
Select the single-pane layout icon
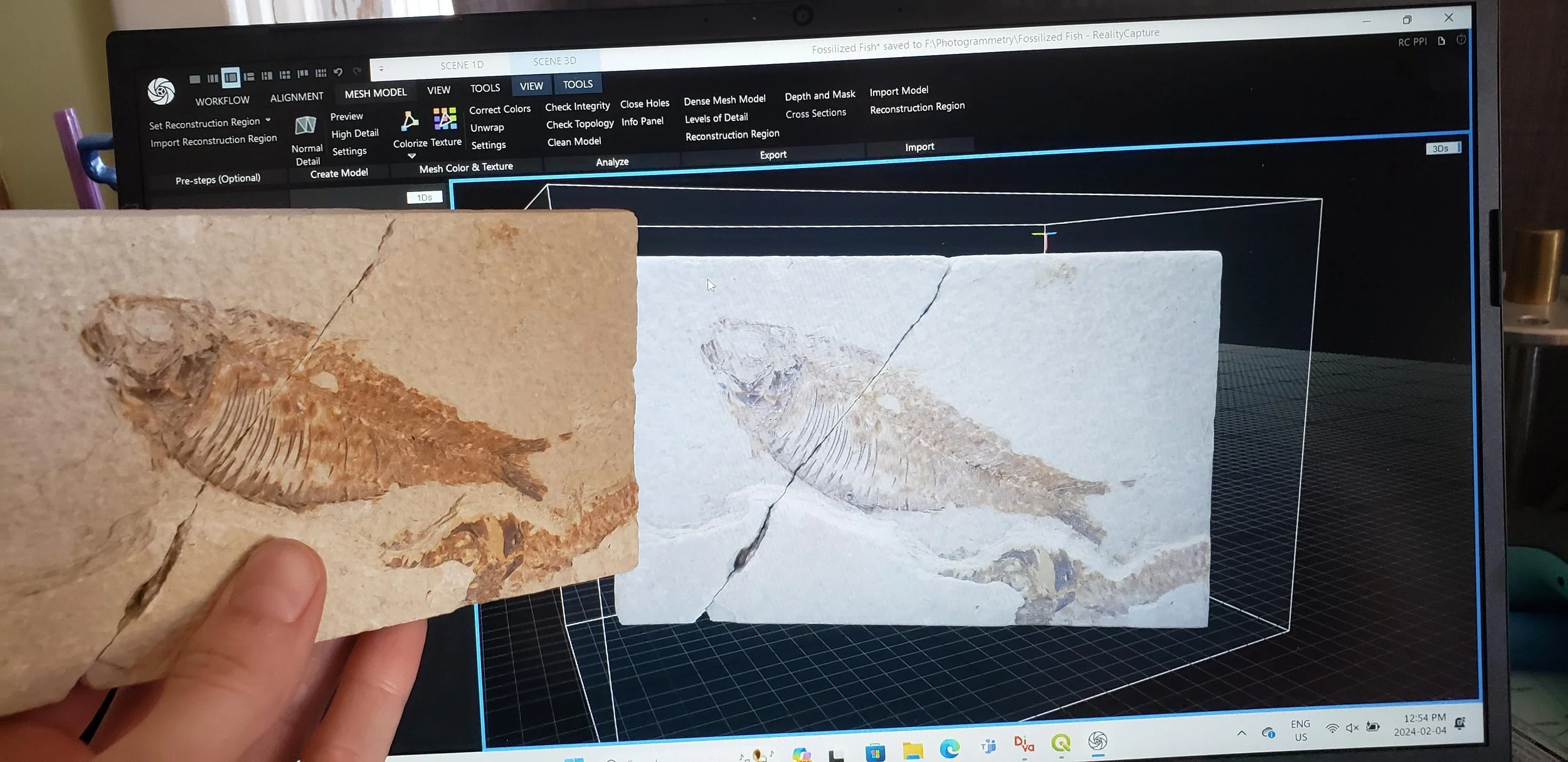pyautogui.click(x=194, y=79)
